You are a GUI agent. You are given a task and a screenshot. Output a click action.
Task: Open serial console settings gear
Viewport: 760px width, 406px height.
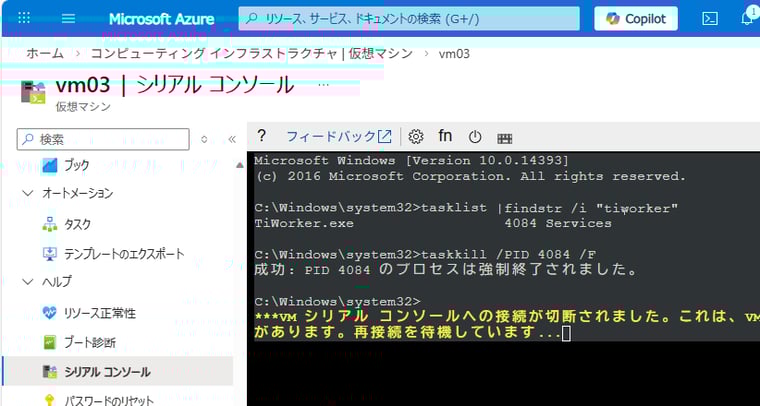pos(415,137)
